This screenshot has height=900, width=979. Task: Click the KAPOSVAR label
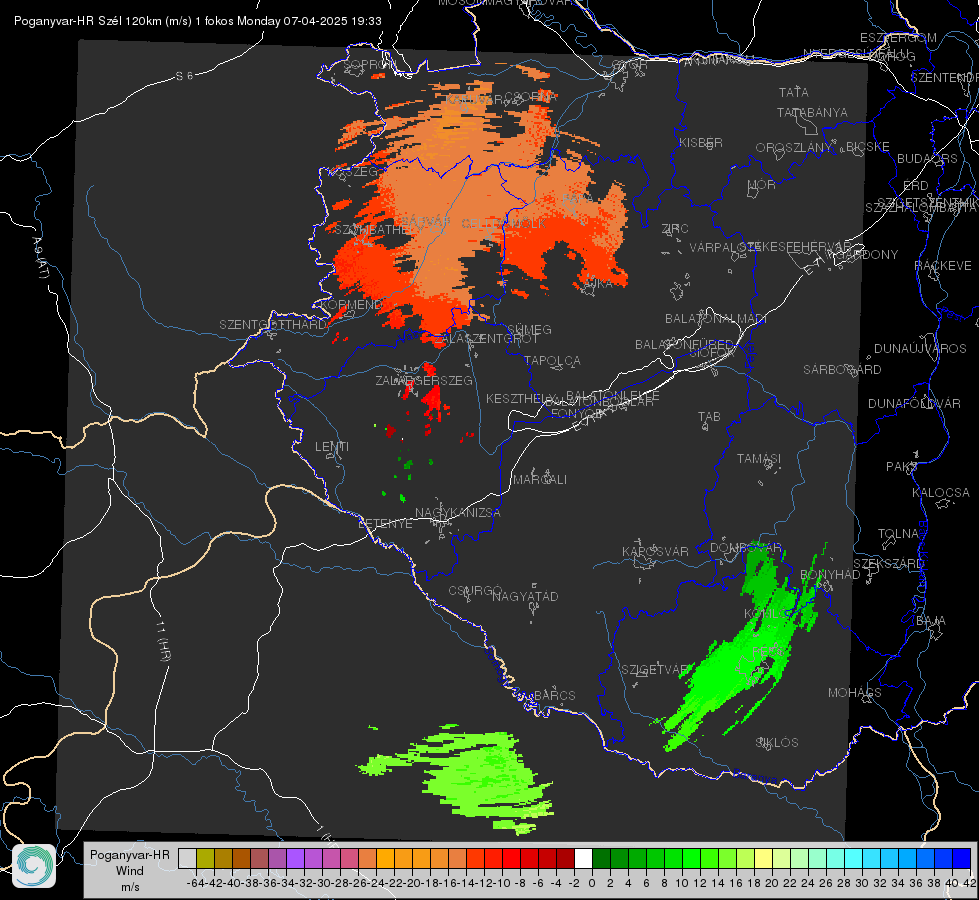(x=655, y=551)
